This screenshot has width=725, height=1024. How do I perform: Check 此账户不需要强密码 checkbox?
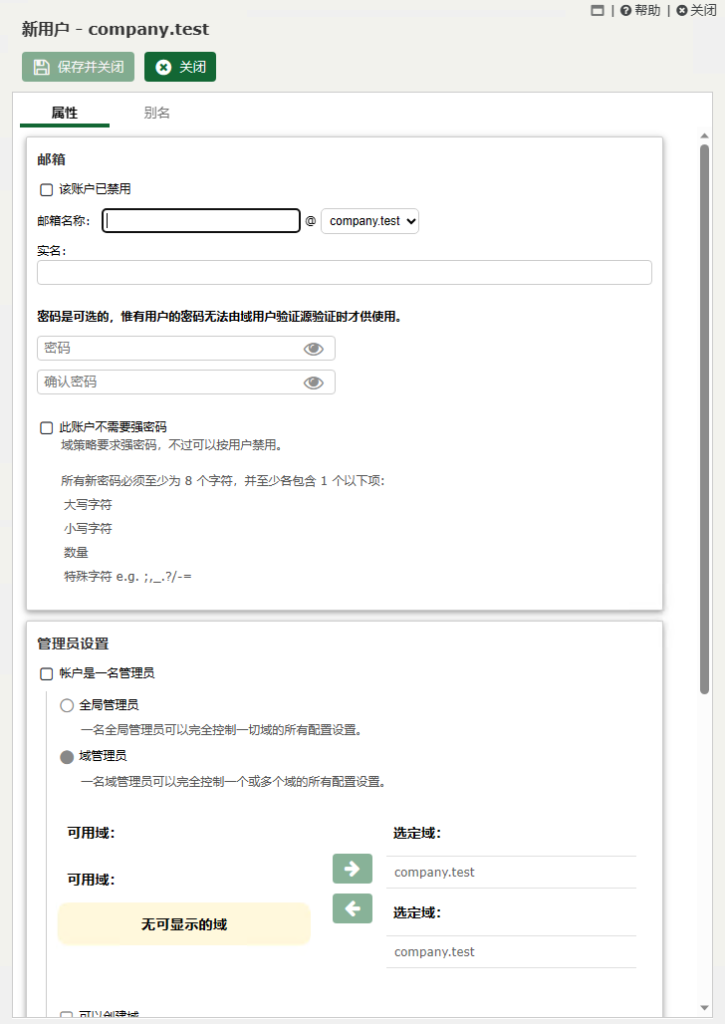[x=46, y=428]
